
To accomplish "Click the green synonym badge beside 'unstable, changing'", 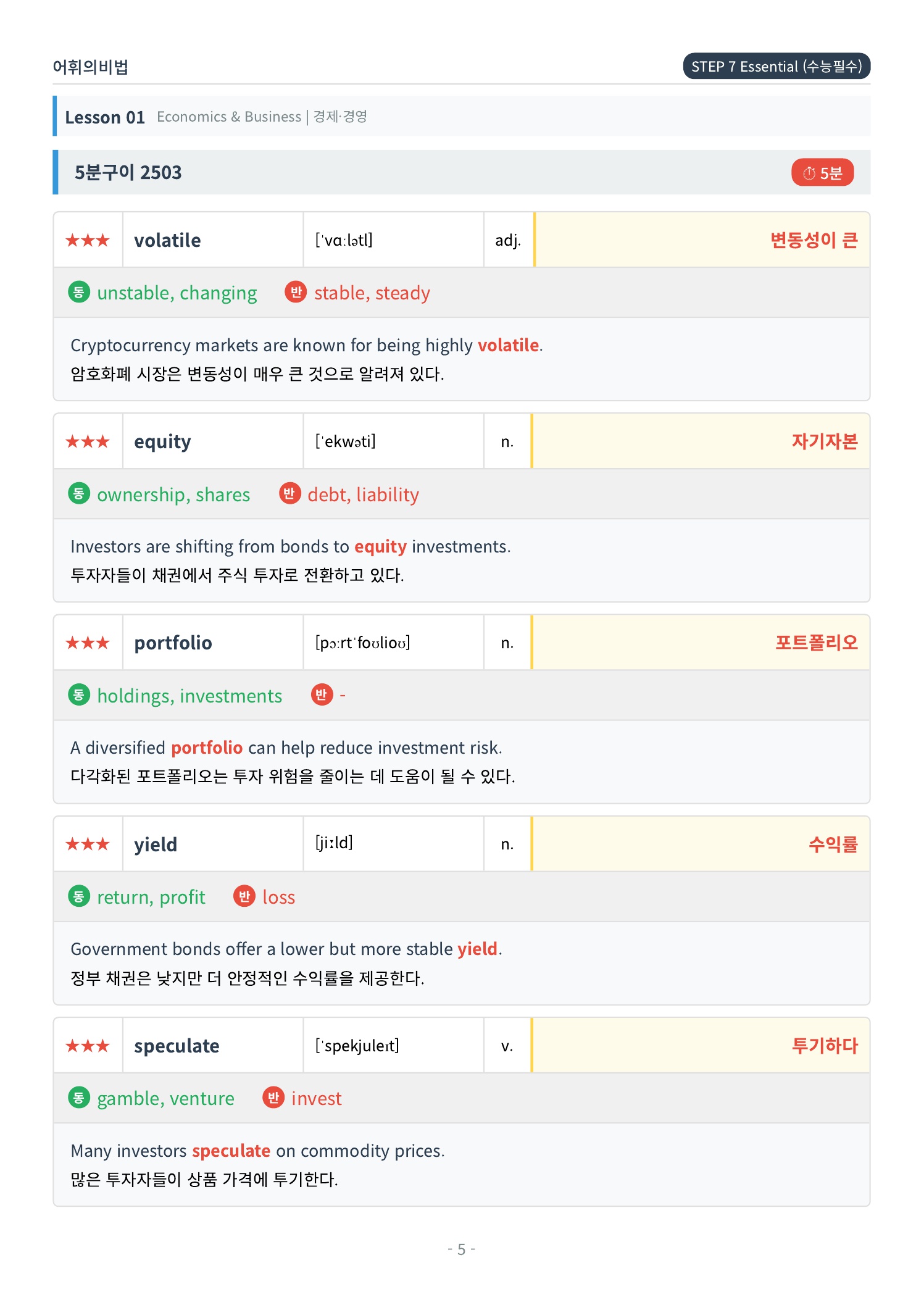I will click(x=78, y=292).
